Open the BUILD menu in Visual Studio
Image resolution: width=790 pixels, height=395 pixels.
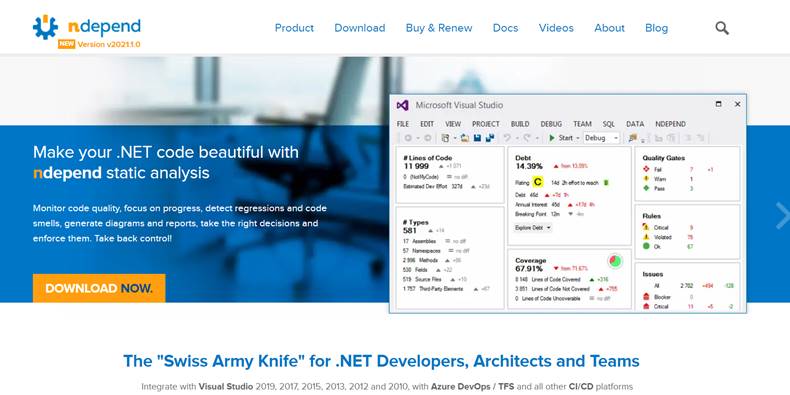(520, 124)
